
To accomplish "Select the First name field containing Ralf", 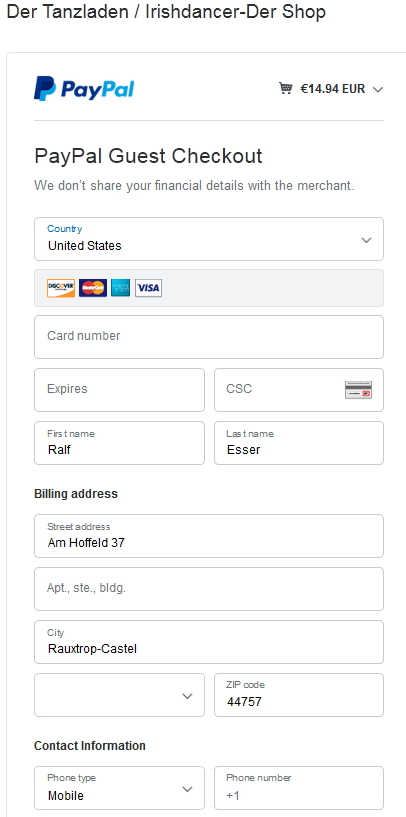I will point(119,443).
